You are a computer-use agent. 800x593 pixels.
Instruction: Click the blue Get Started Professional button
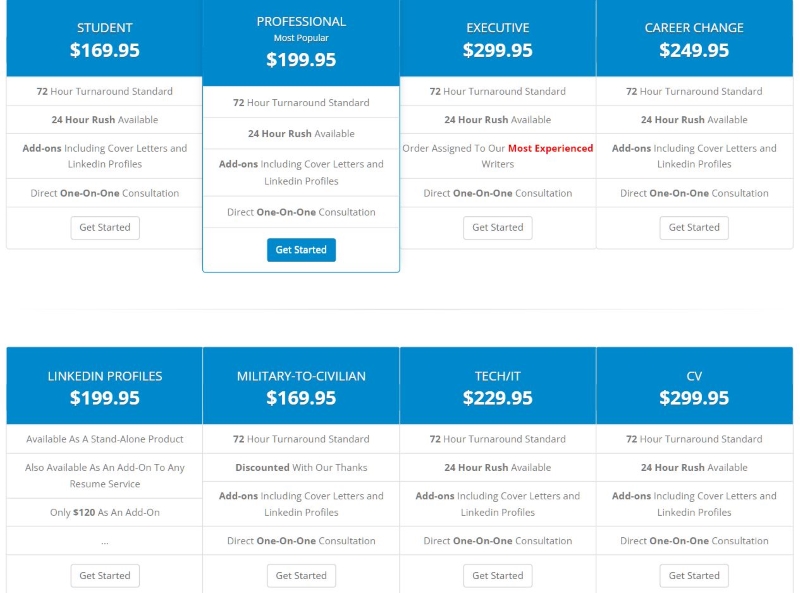[301, 250]
